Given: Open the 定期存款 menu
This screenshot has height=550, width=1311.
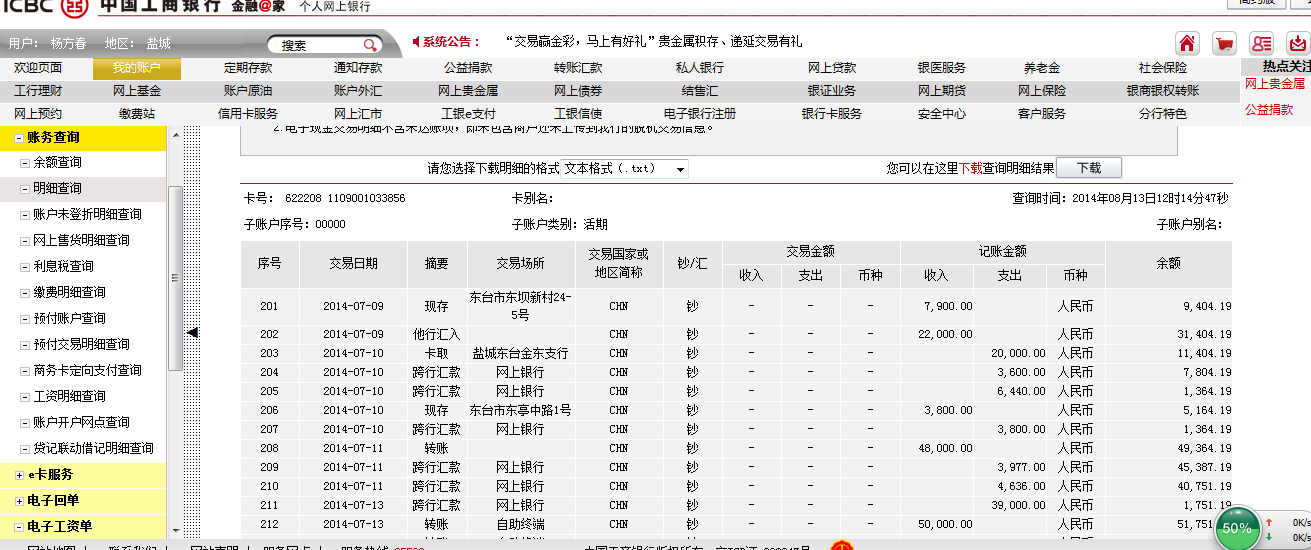Looking at the screenshot, I should 248,68.
